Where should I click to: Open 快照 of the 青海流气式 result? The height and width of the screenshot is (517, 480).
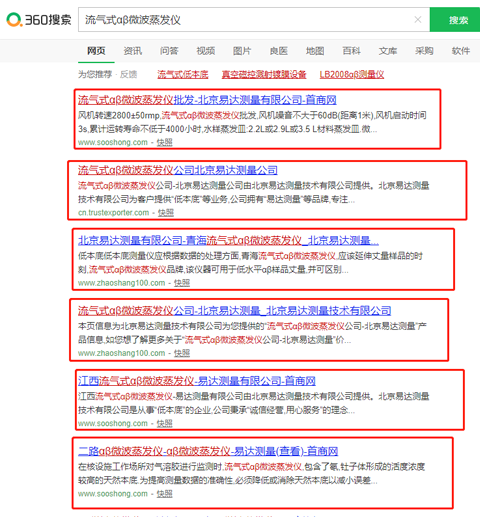(x=182, y=283)
